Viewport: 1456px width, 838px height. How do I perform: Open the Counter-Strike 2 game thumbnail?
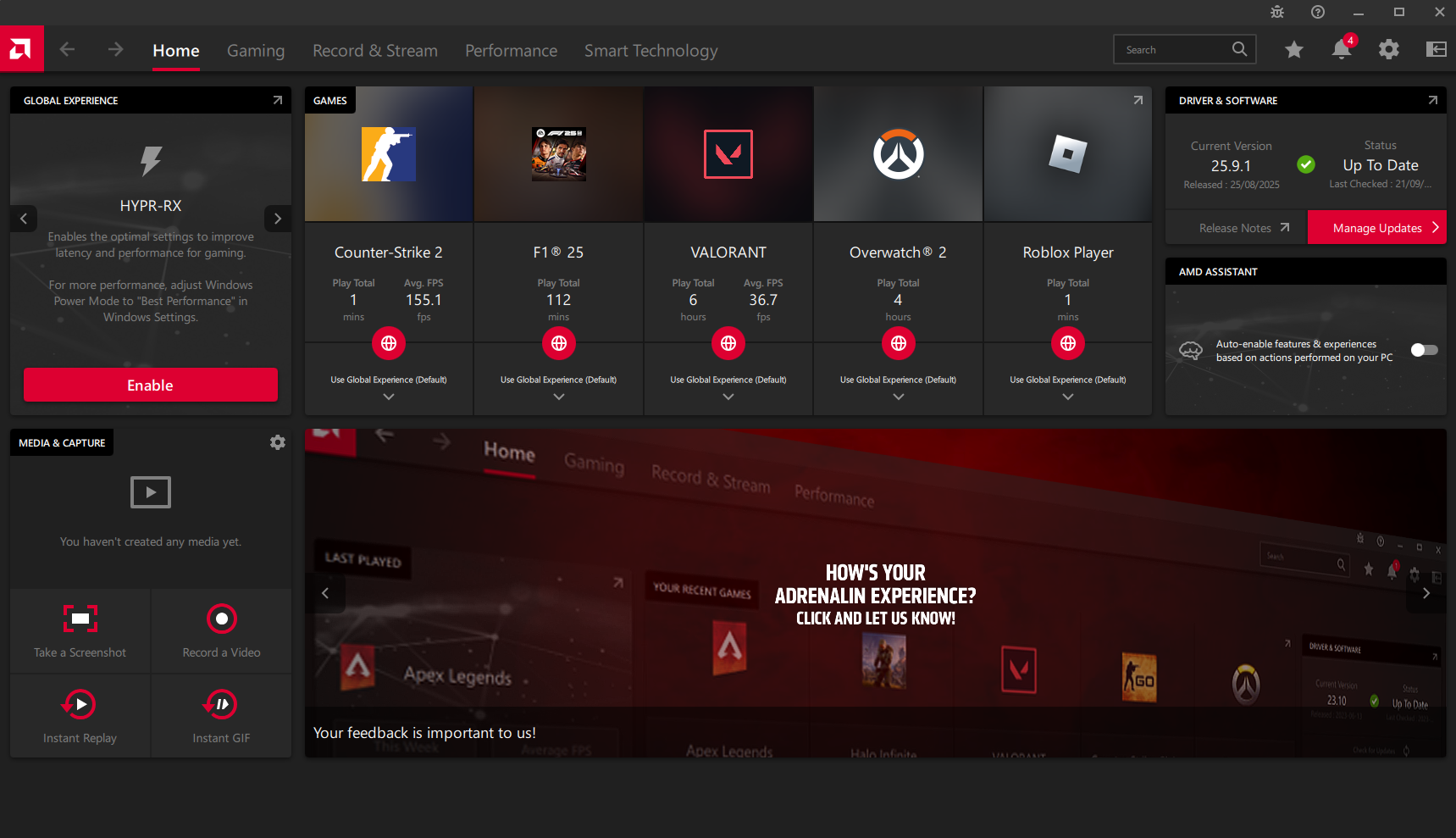pyautogui.click(x=389, y=154)
